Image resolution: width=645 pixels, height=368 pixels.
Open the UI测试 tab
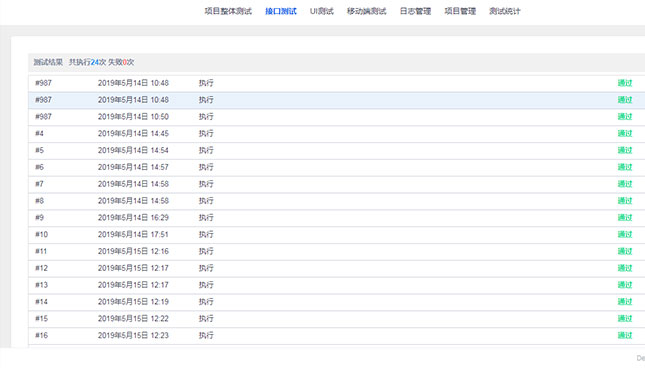tap(321, 11)
